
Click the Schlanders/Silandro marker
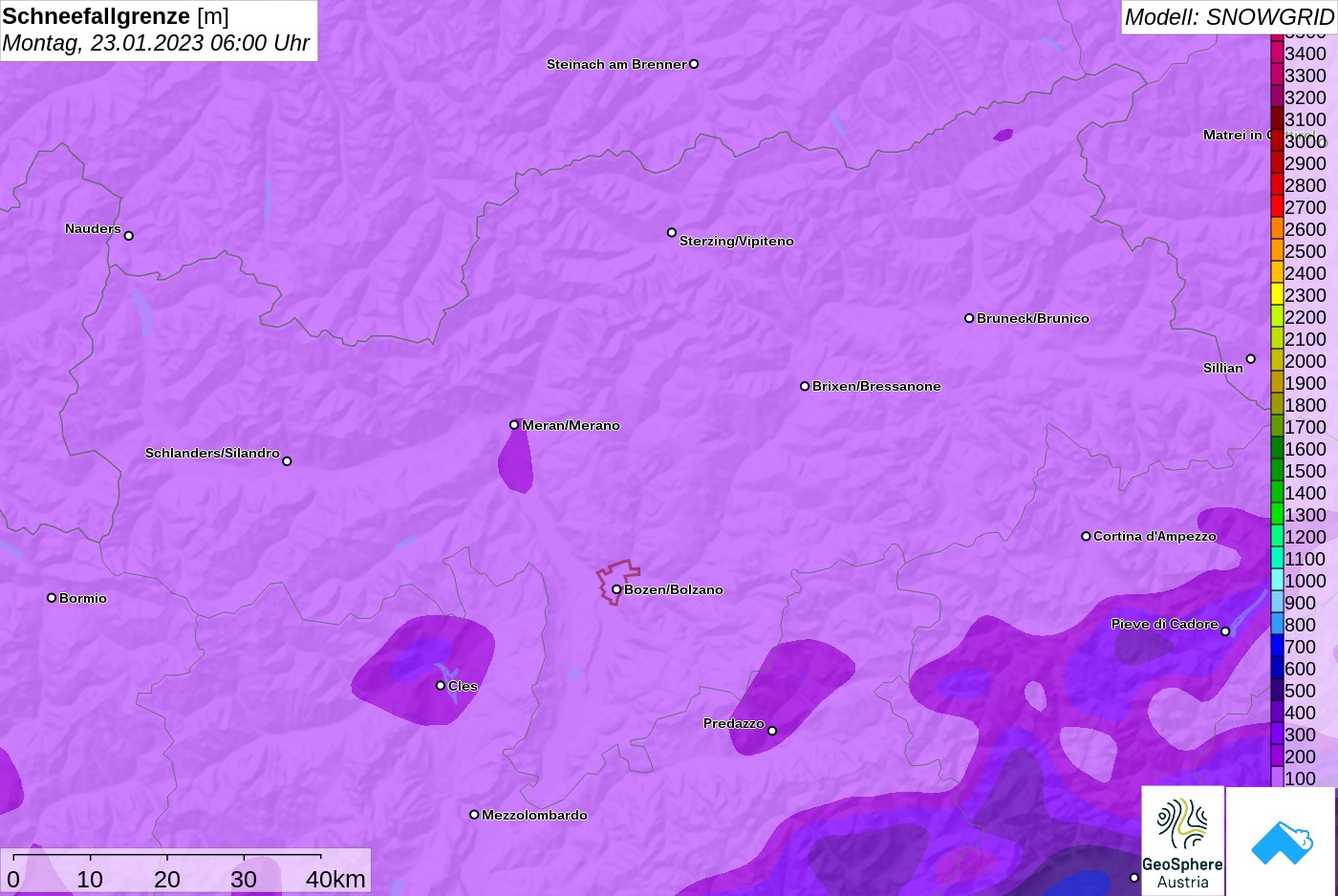pos(287,461)
